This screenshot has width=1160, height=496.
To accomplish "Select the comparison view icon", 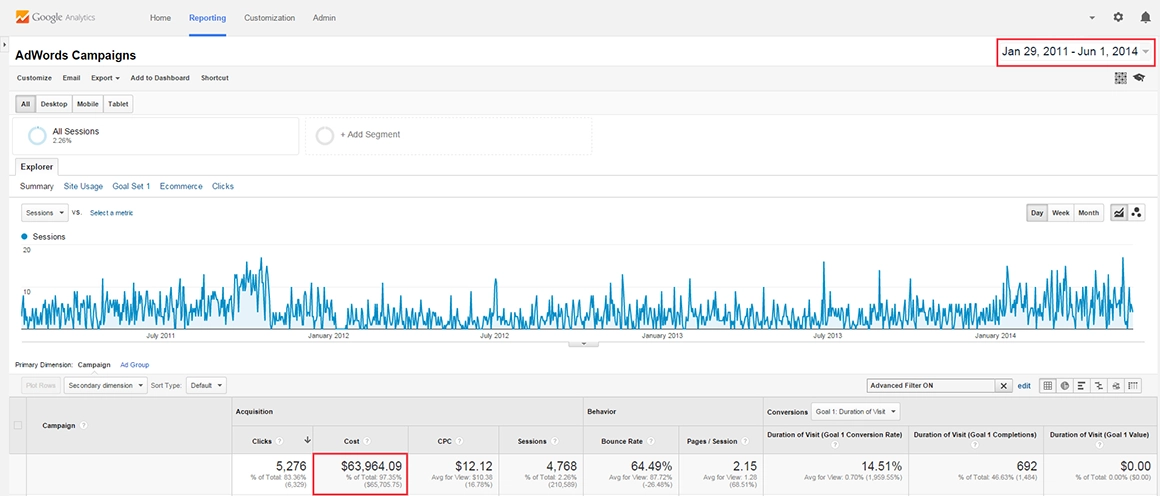I will 1099,386.
